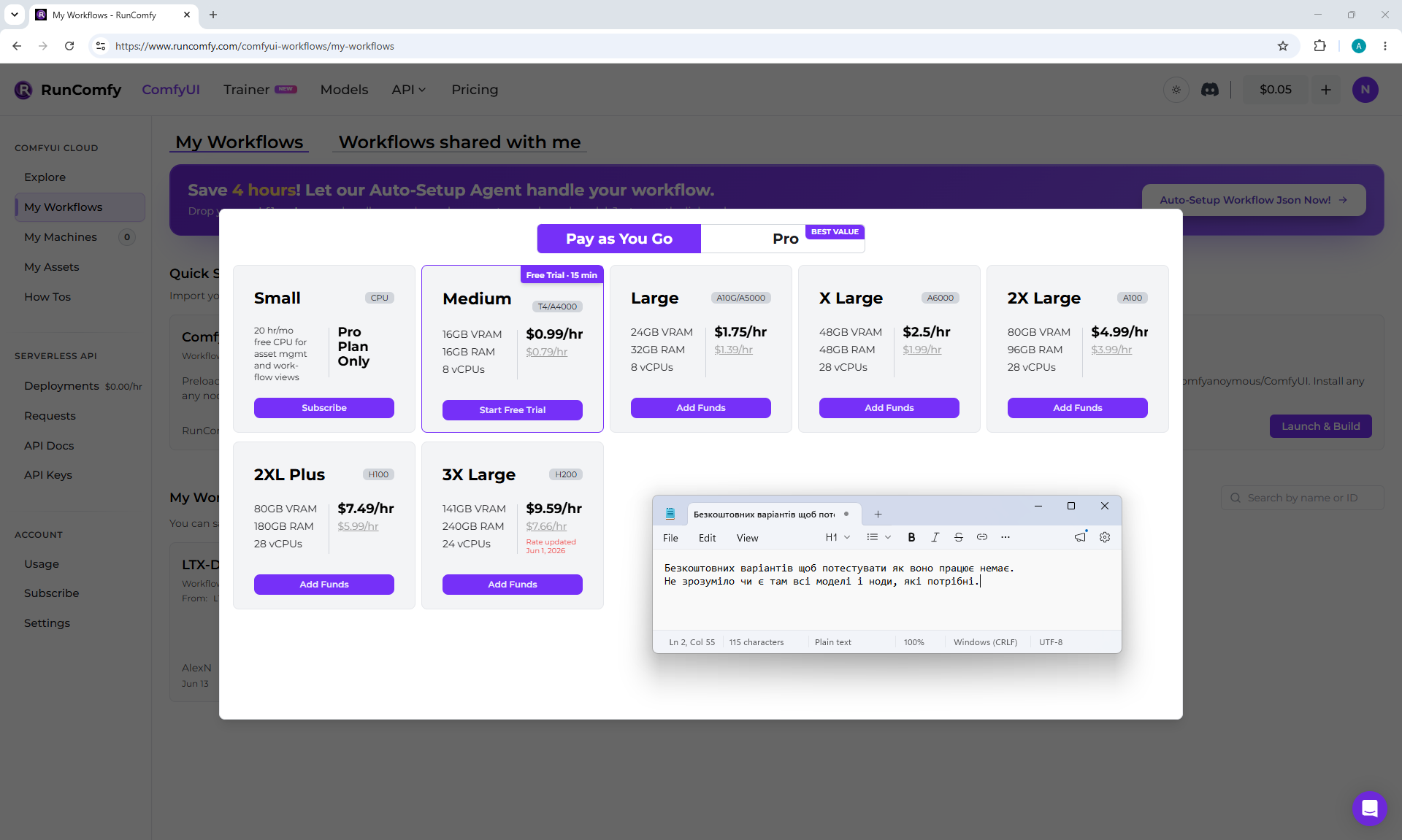The width and height of the screenshot is (1402, 840).
Task: Apply italic formatting in Notepad
Action: [935, 537]
